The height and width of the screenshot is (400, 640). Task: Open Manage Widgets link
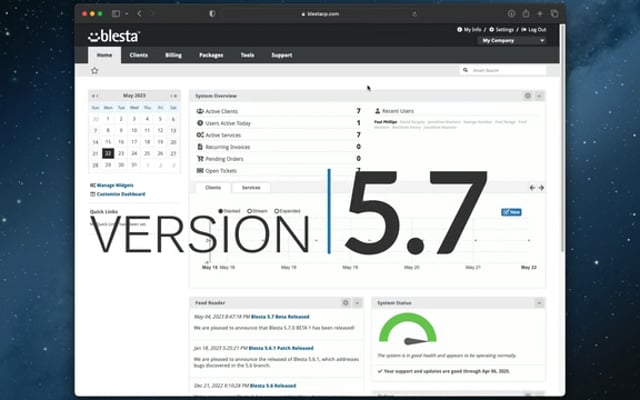pos(115,185)
